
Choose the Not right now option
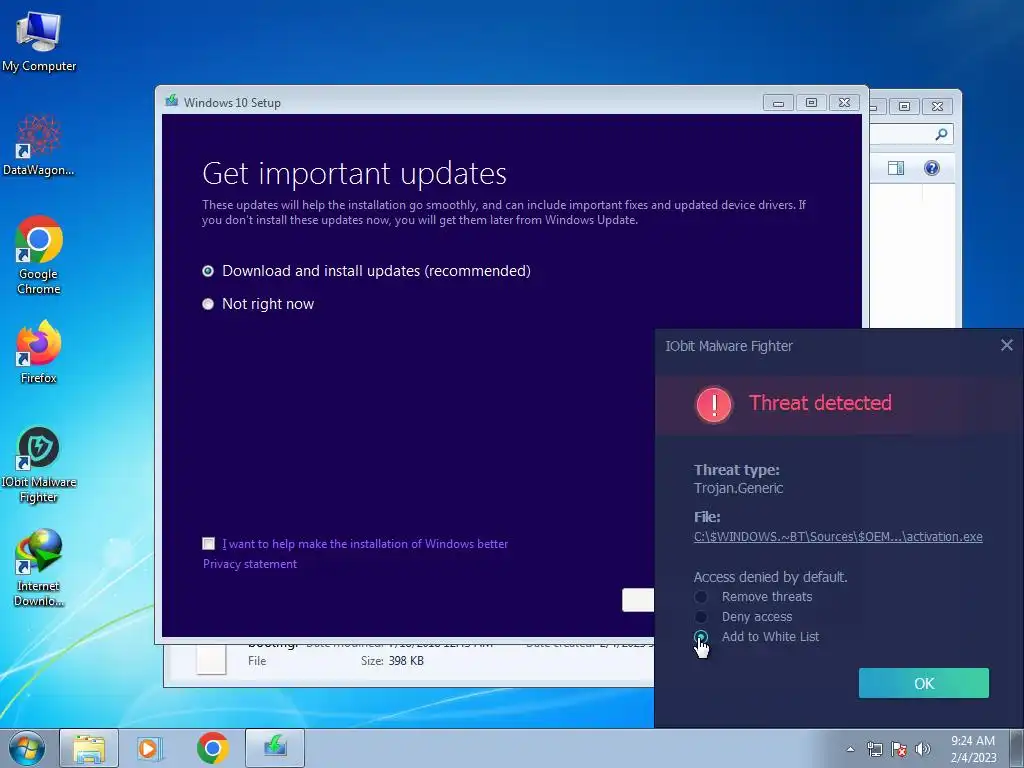tap(258, 304)
